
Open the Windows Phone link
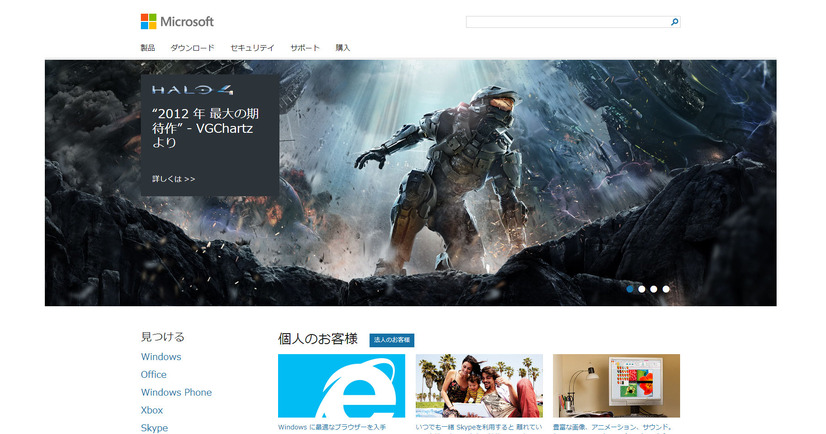pos(176,392)
